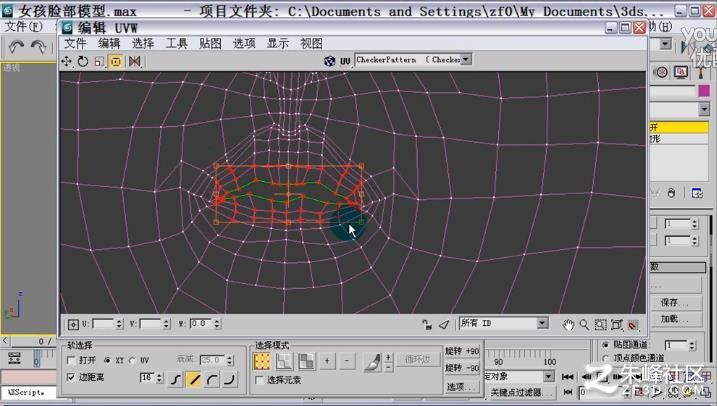717x406 pixels.
Task: Activate the Zoom Region tool
Action: 600,325
